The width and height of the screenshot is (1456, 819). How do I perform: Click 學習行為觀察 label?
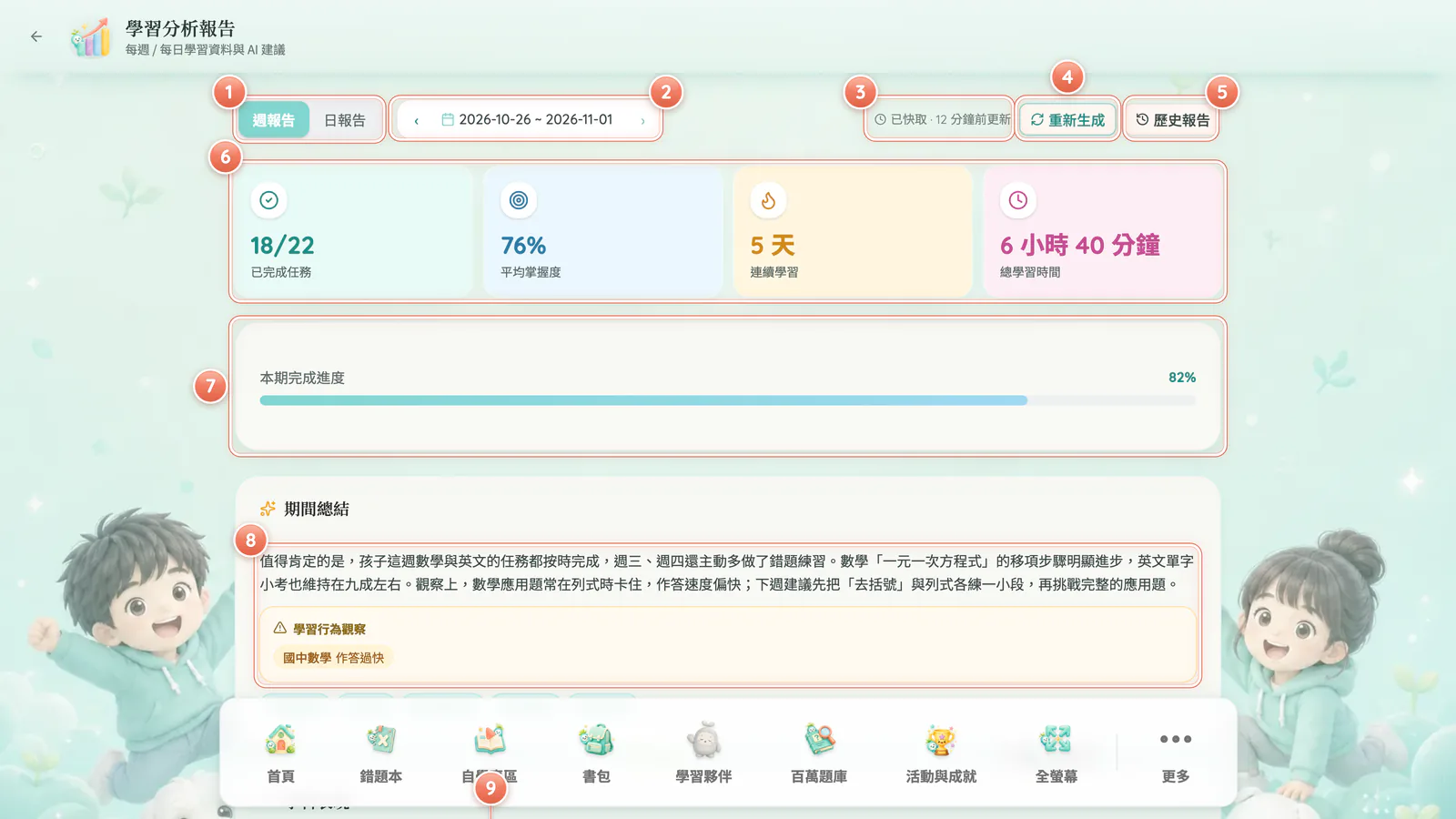[x=329, y=629]
